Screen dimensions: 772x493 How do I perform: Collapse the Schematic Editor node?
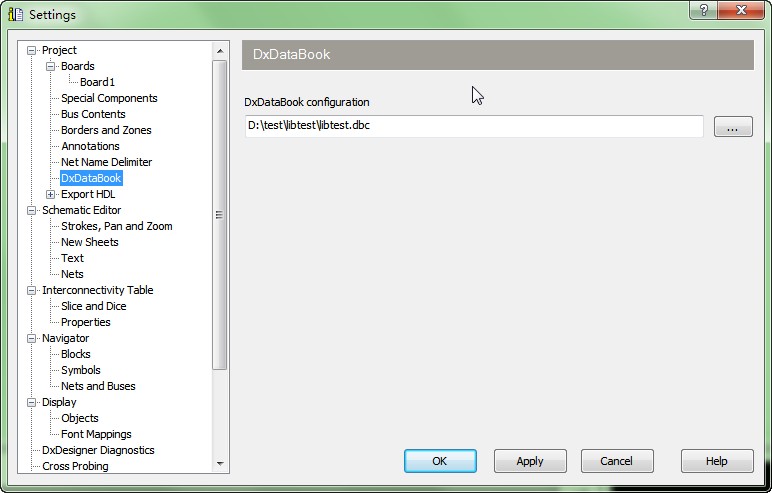coord(32,210)
